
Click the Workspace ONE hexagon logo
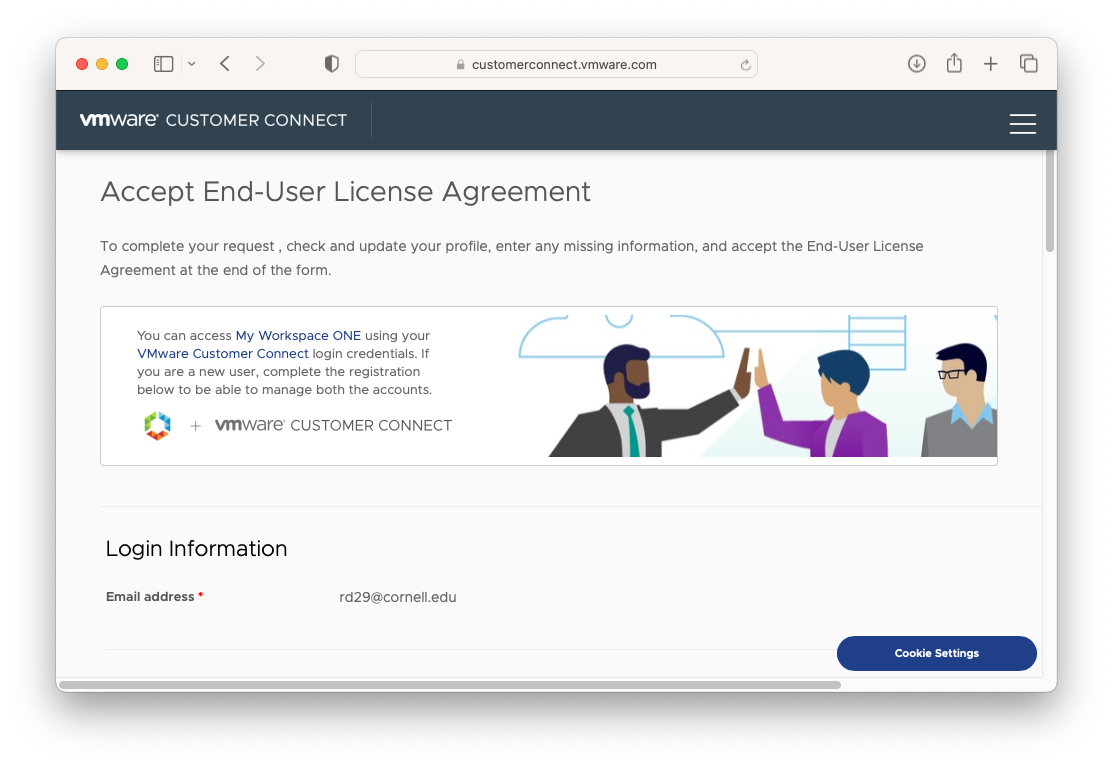(x=157, y=425)
